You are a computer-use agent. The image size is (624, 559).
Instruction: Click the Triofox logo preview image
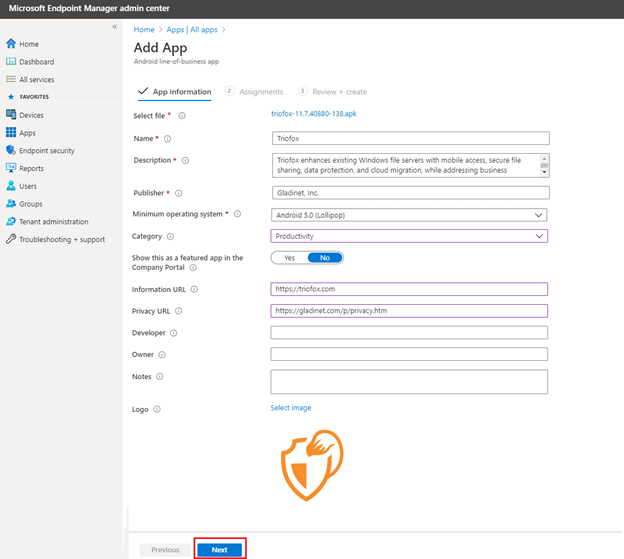(x=312, y=465)
